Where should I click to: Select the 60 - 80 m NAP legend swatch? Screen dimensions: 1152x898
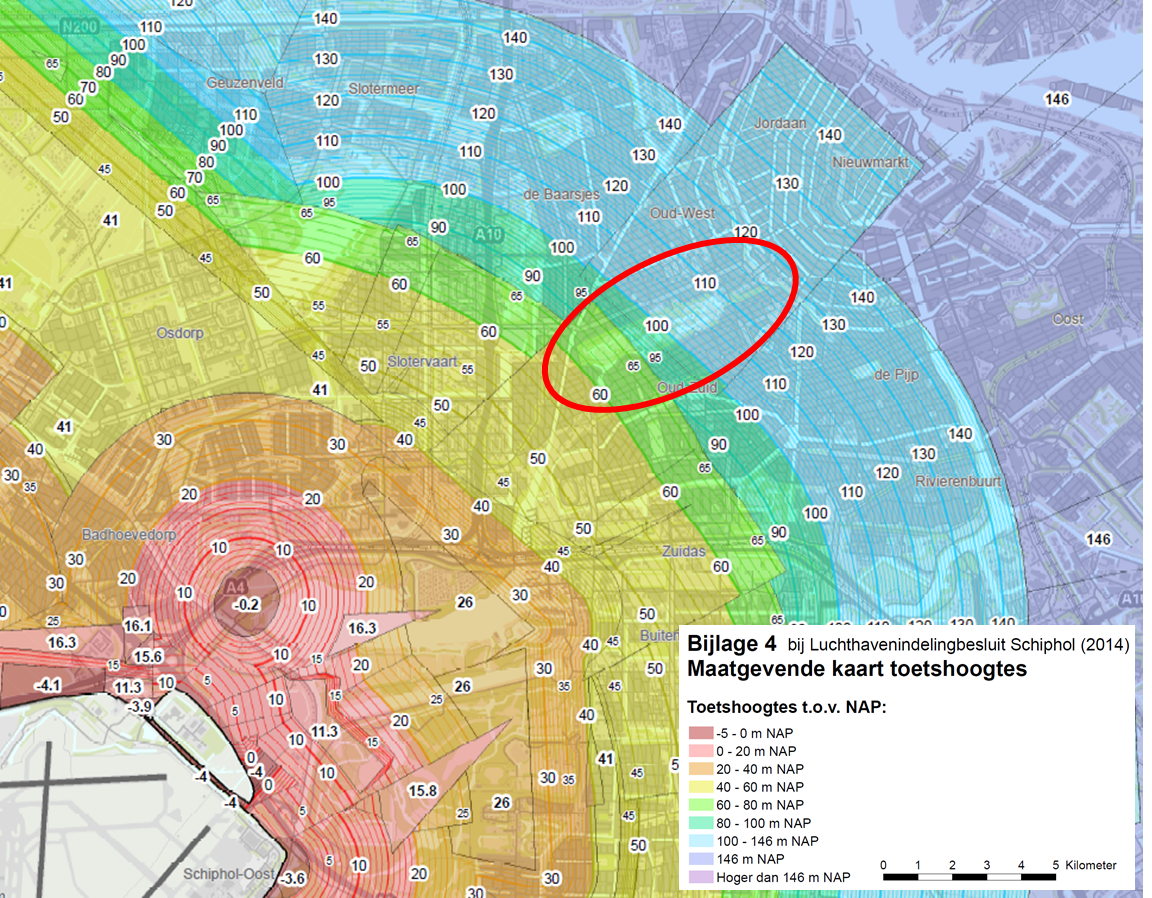pyautogui.click(x=701, y=805)
